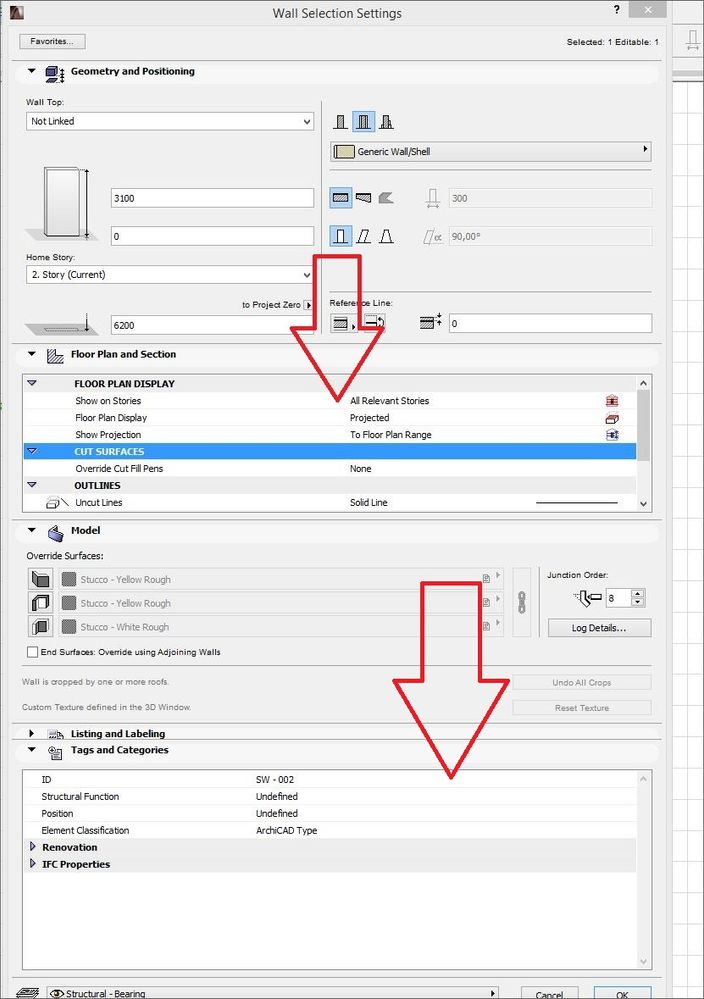Viewport: 704px width, 999px height.
Task: Click the Floor Plan and Section panel icon
Action: coord(55,356)
